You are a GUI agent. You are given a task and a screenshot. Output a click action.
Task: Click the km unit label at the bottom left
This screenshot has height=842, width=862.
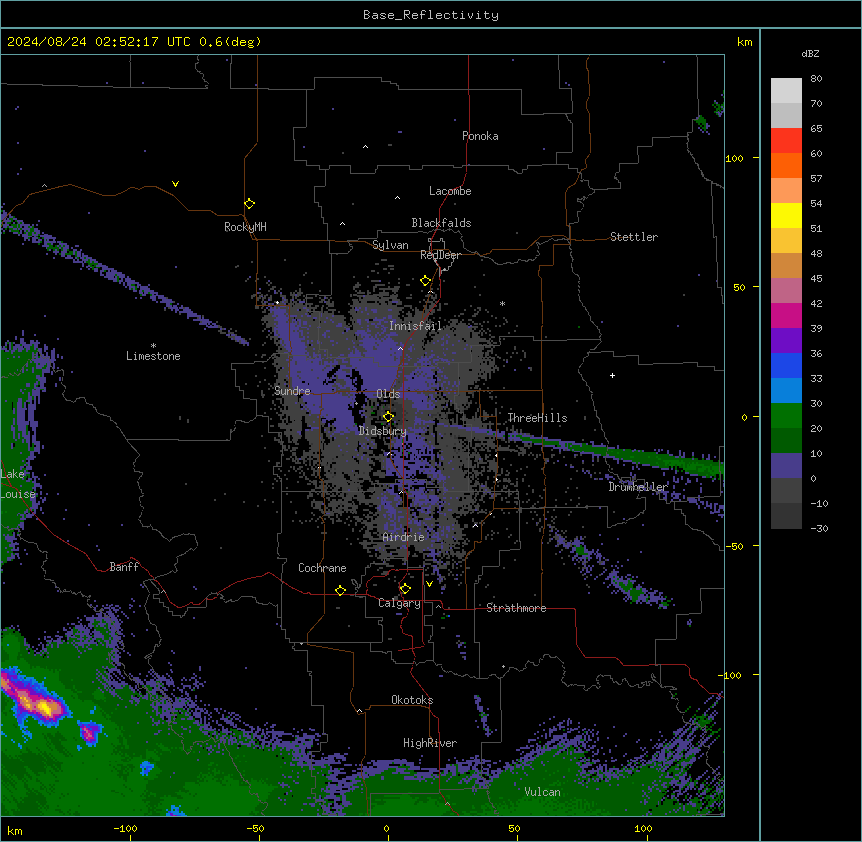click(x=15, y=830)
